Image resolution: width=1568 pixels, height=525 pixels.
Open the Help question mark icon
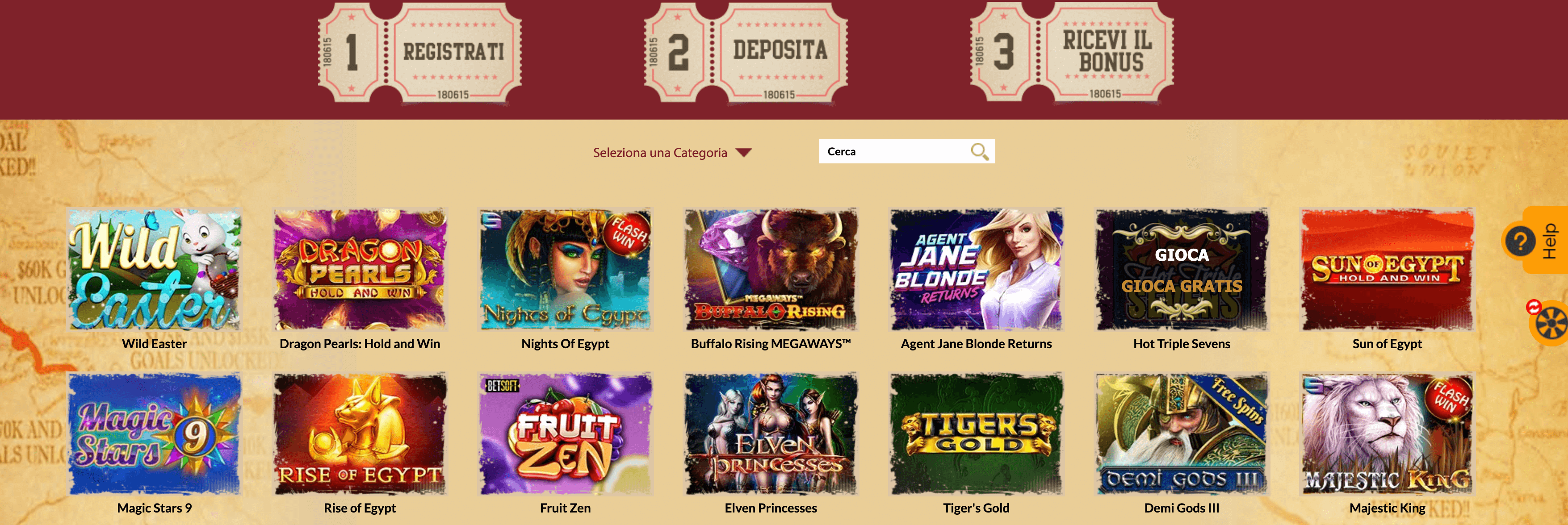point(1521,241)
